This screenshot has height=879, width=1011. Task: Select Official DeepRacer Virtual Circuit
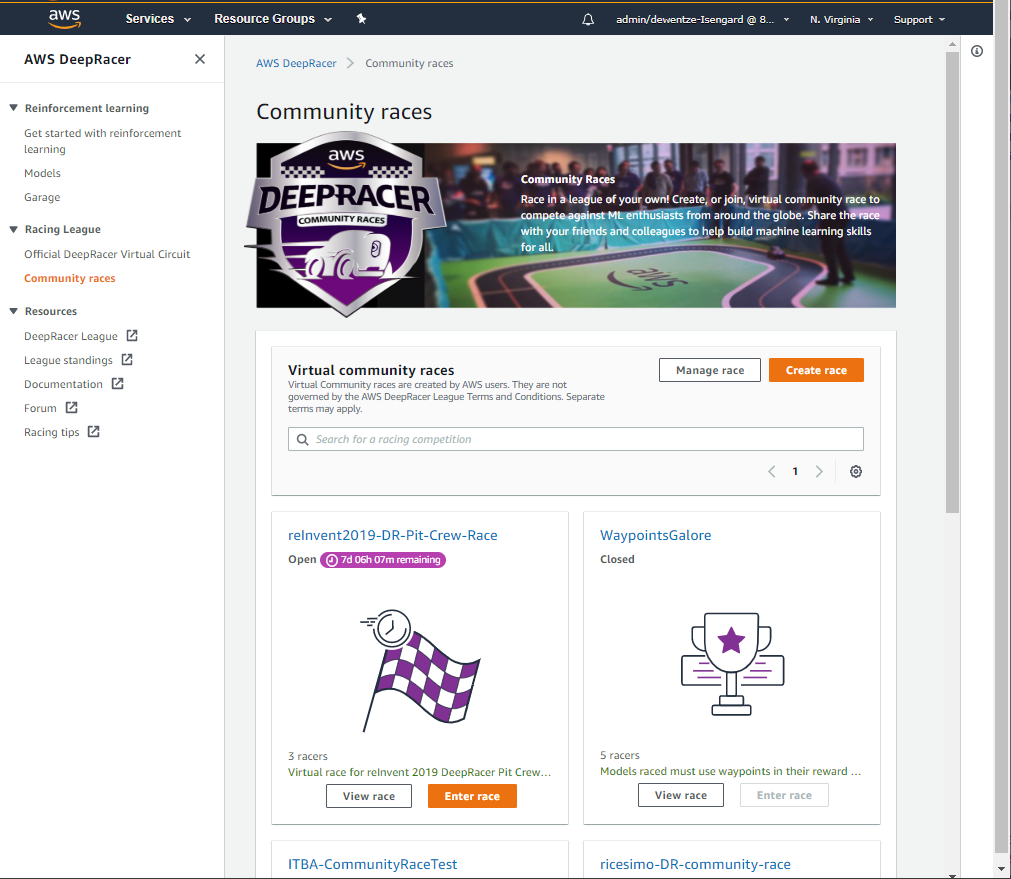pyautogui.click(x=107, y=254)
